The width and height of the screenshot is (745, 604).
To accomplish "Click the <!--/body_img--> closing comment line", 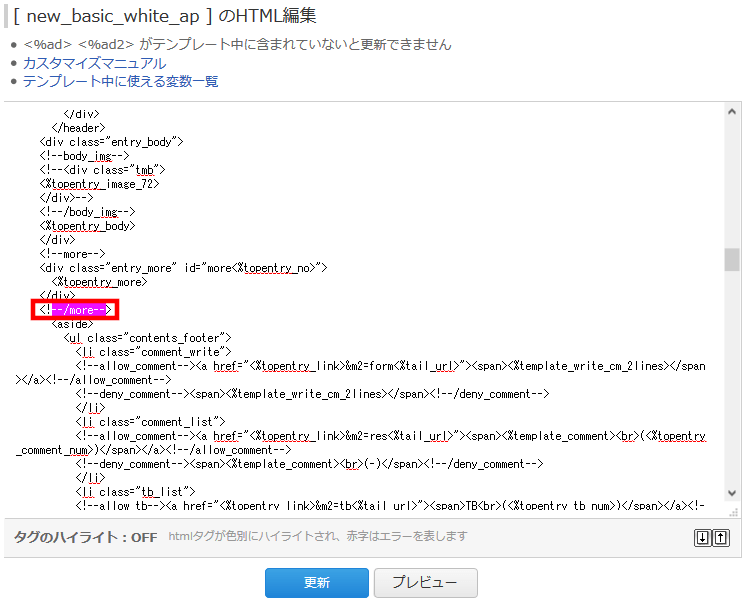I will 87,212.
